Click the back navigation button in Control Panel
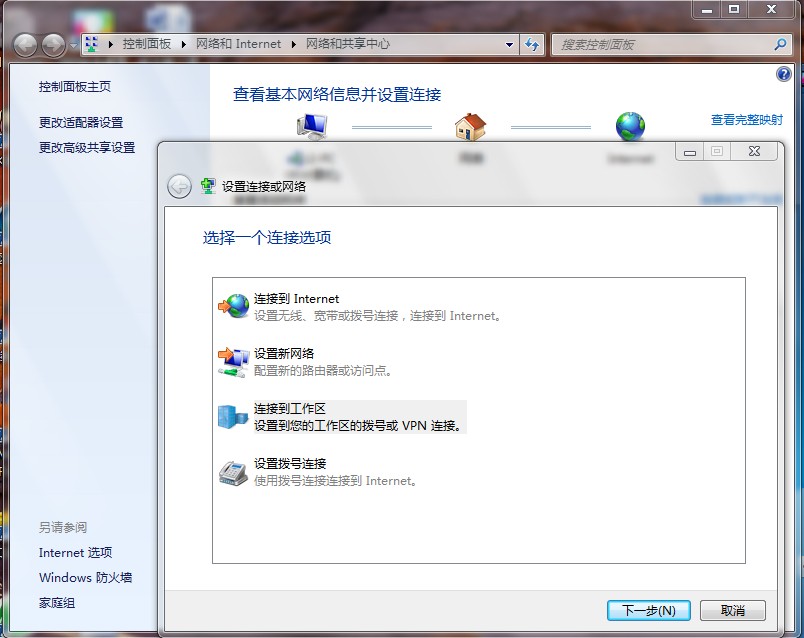 point(24,44)
